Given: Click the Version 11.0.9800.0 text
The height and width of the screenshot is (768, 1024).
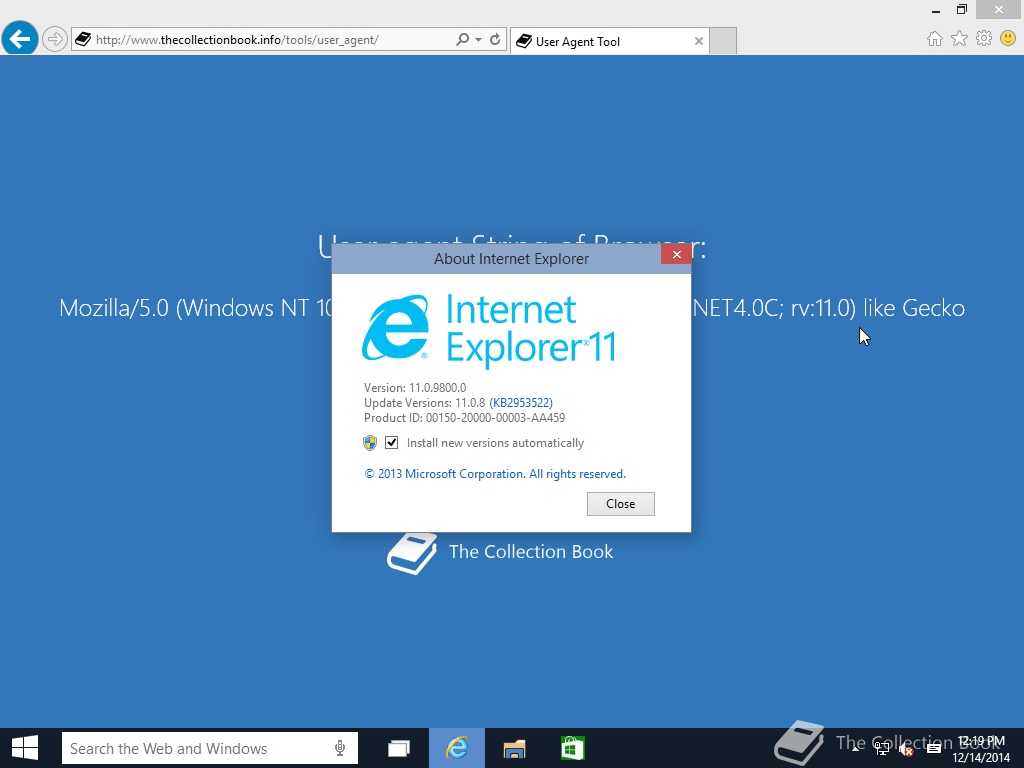Looking at the screenshot, I should pos(415,388).
